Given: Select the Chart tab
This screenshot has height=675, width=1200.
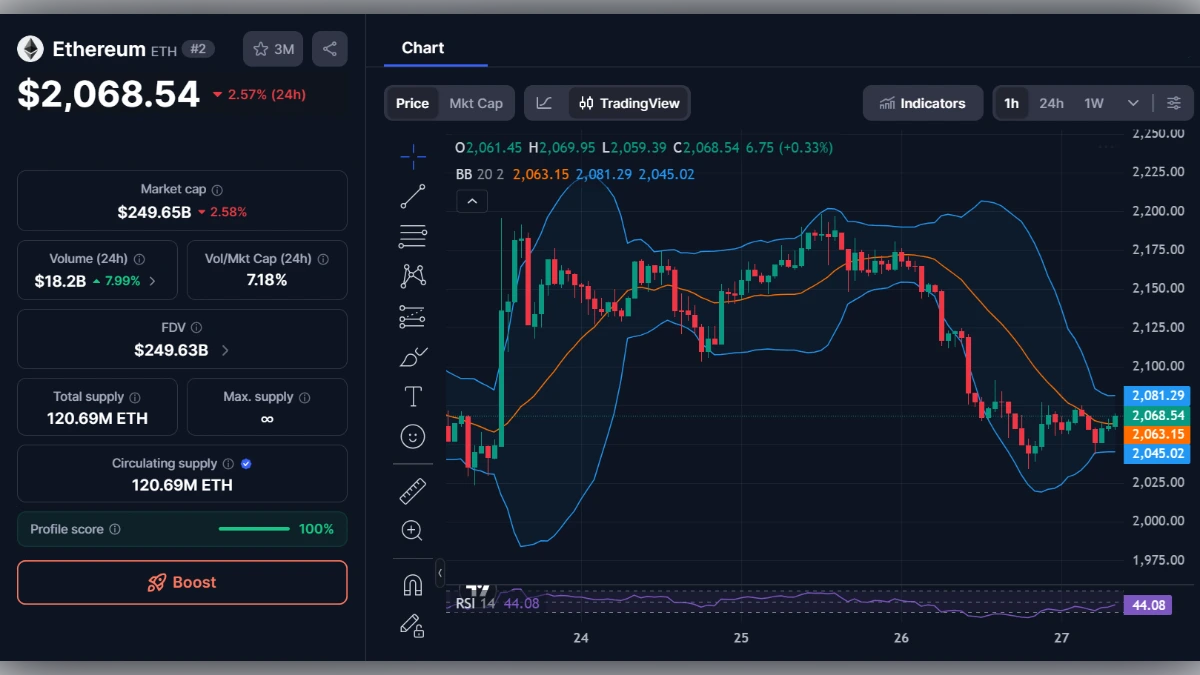Looking at the screenshot, I should pyautogui.click(x=422, y=47).
